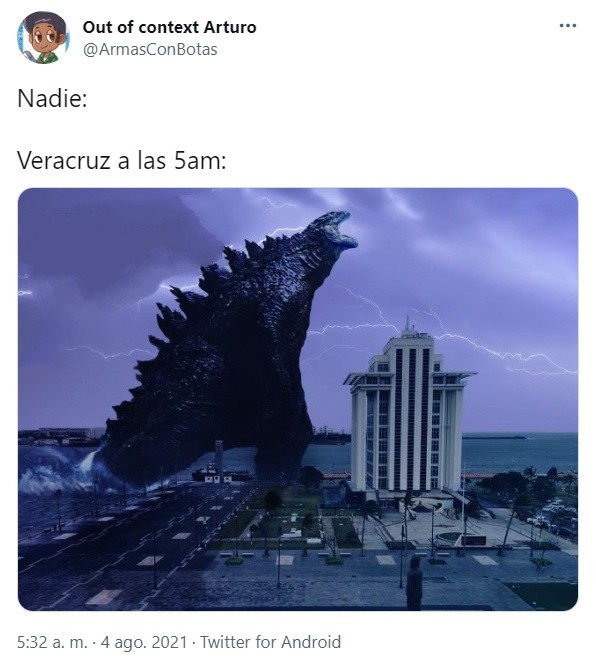The width and height of the screenshot is (596, 670).
Task: Open the Twitter for Android source link
Action: click(x=270, y=642)
